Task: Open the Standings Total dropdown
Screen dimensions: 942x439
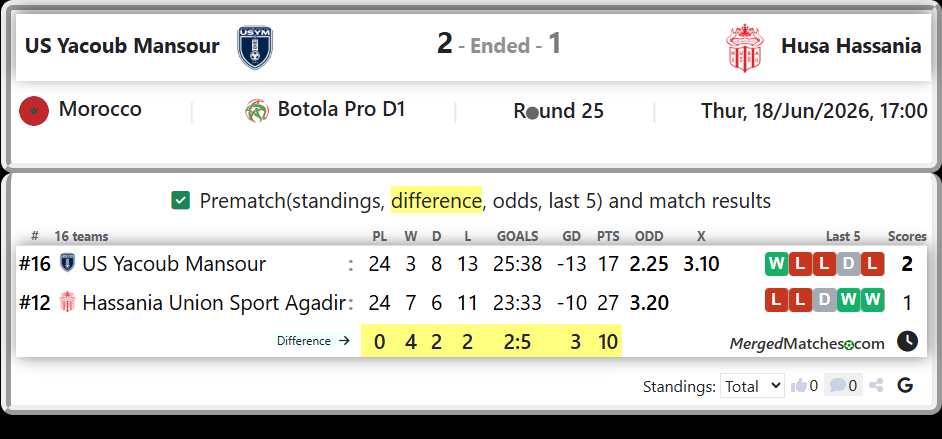Action: coord(752,386)
